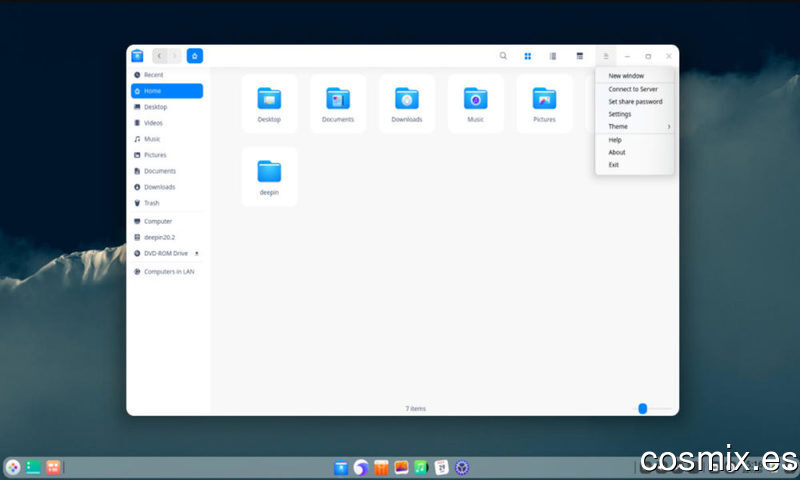The height and width of the screenshot is (480, 800).
Task: Choose Connect to Server
Action: tap(635, 89)
